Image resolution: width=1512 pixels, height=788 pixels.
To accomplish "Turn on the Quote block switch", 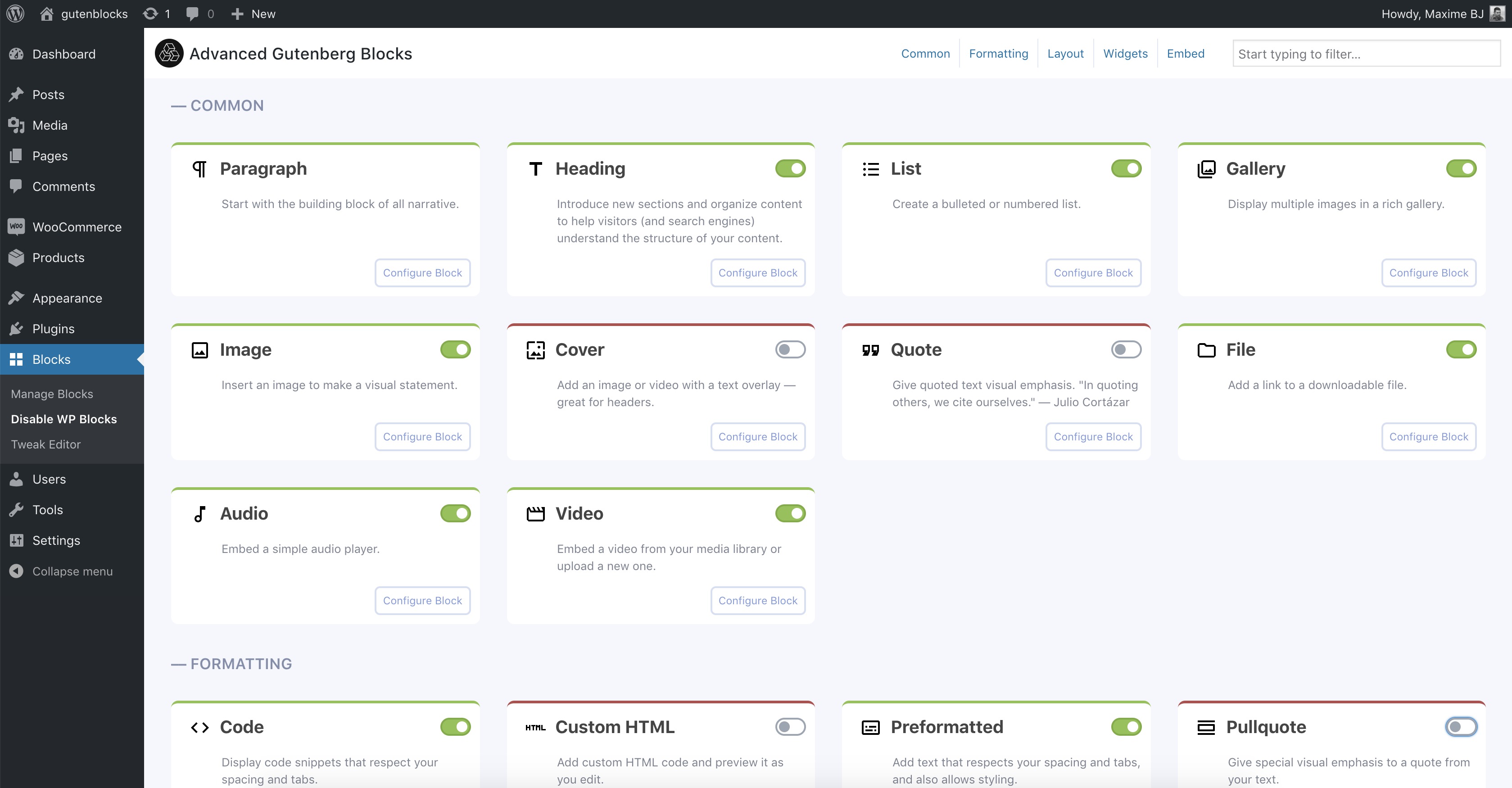I will (1126, 349).
